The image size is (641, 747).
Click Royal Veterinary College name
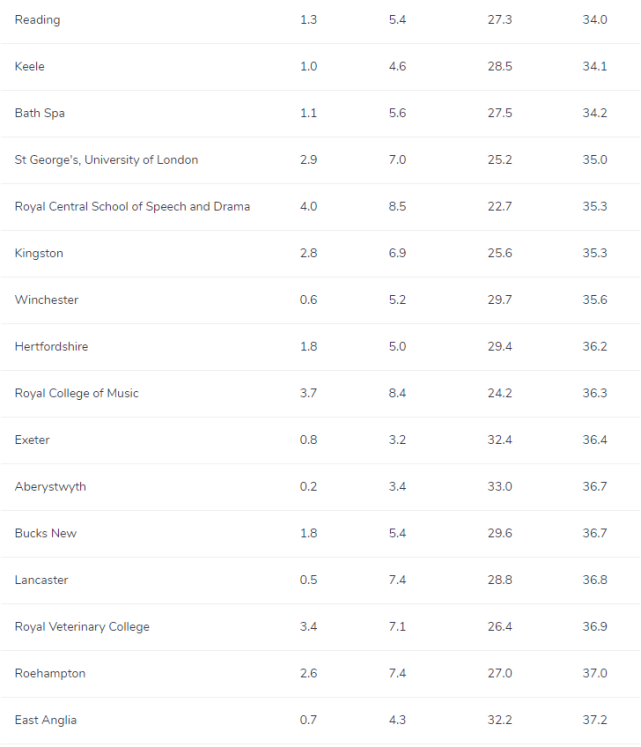(82, 627)
